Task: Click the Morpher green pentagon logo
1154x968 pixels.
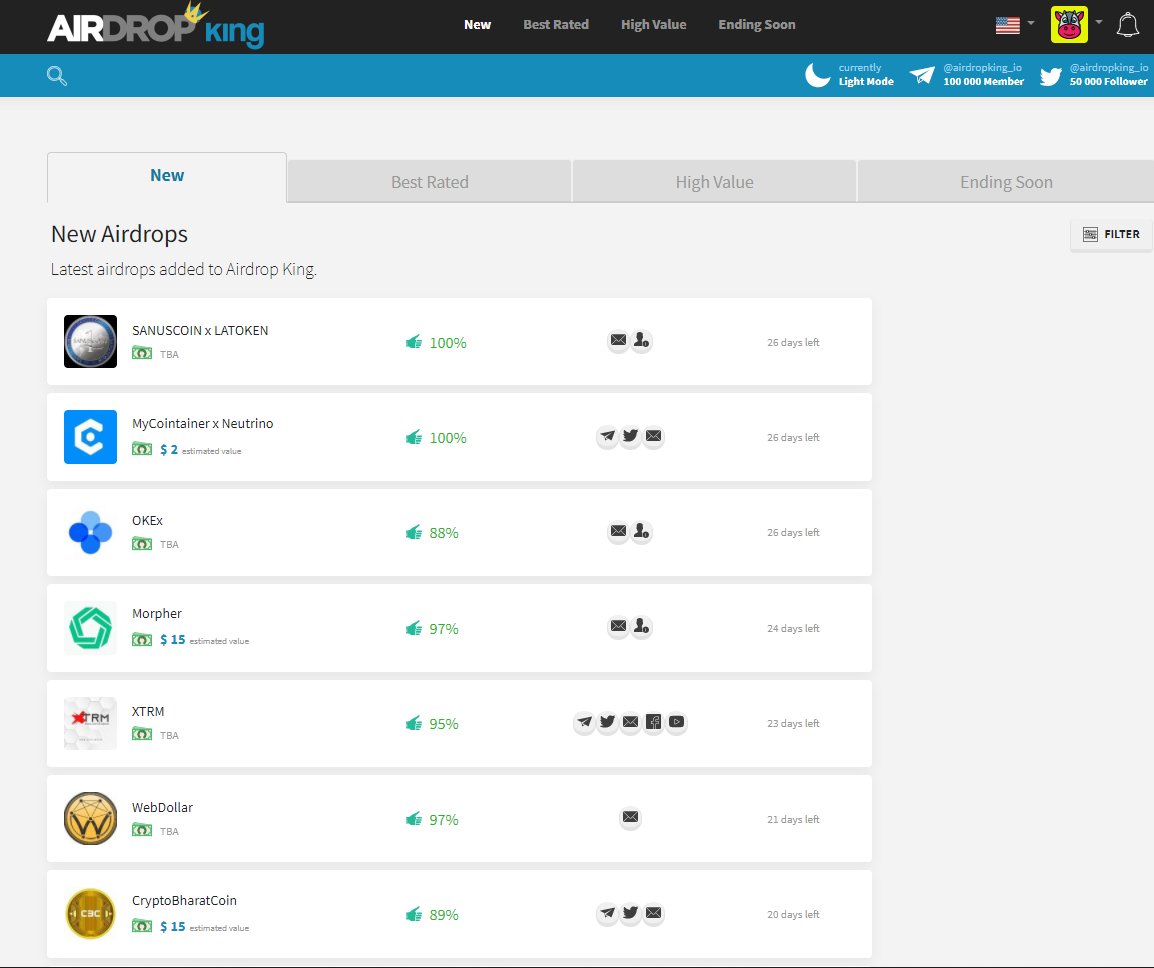Action: click(x=91, y=628)
